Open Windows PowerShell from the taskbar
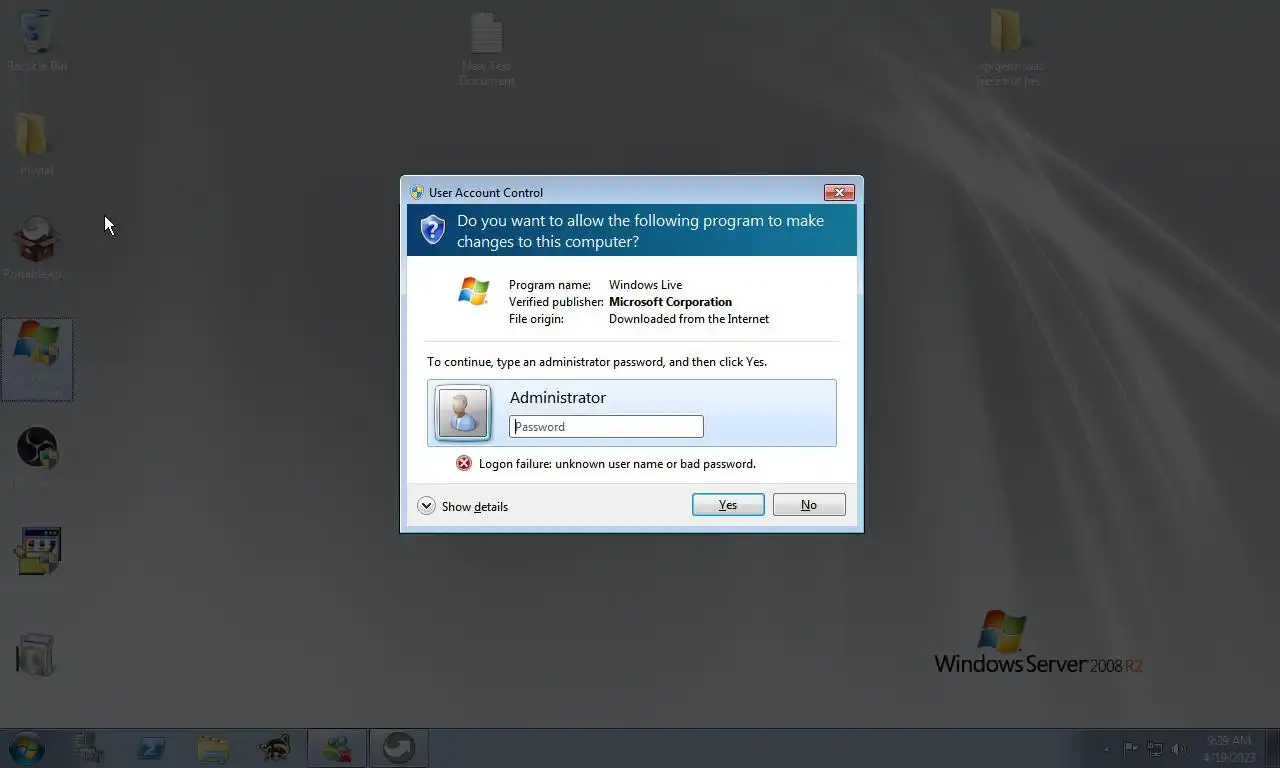 tap(152, 748)
